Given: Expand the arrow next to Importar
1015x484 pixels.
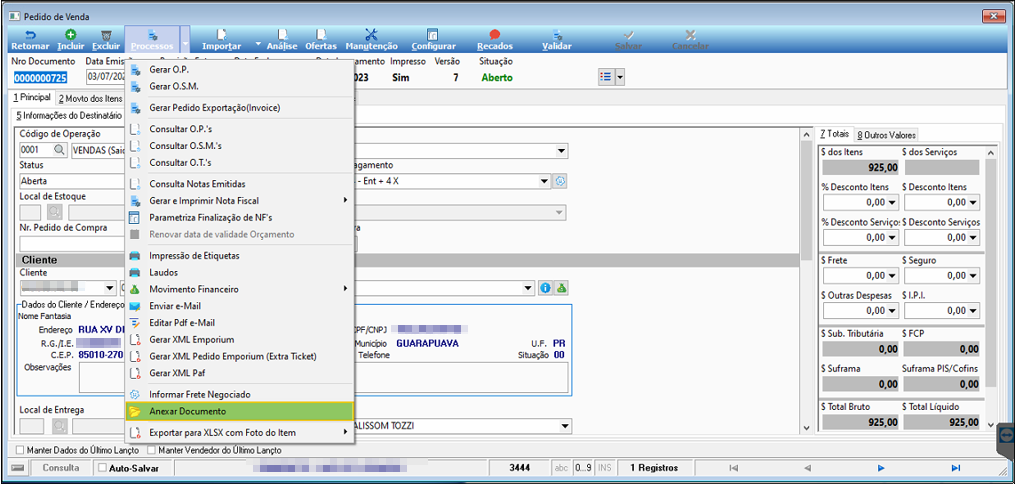Looking at the screenshot, I should (258, 44).
